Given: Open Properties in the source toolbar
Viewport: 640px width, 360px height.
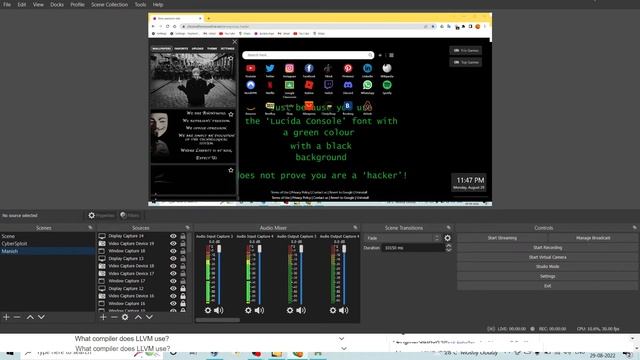Looking at the screenshot, I should tap(101, 216).
